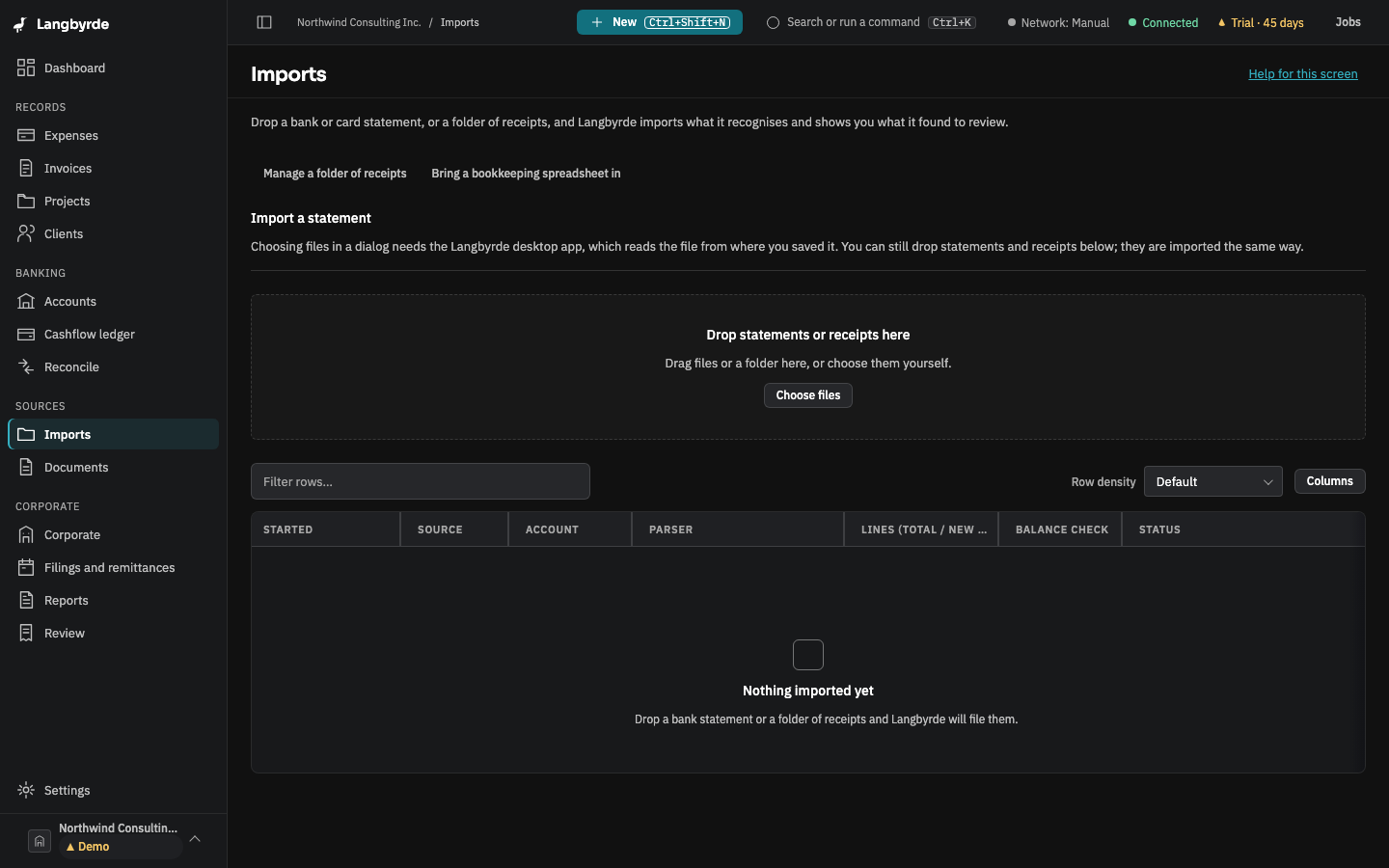Click Northwind Consulting Inc. breadcrumb
The width and height of the screenshot is (1389, 868).
[x=359, y=22]
